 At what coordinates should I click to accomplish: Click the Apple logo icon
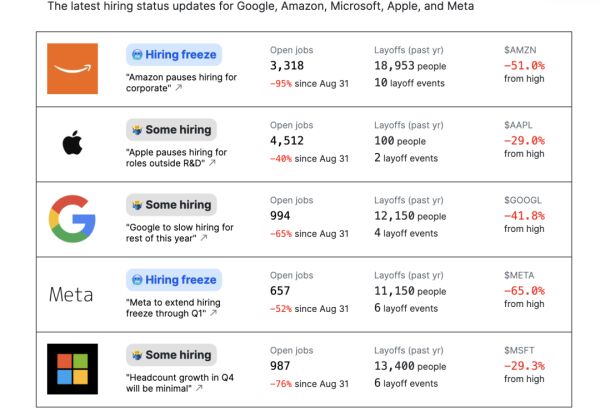(72, 144)
